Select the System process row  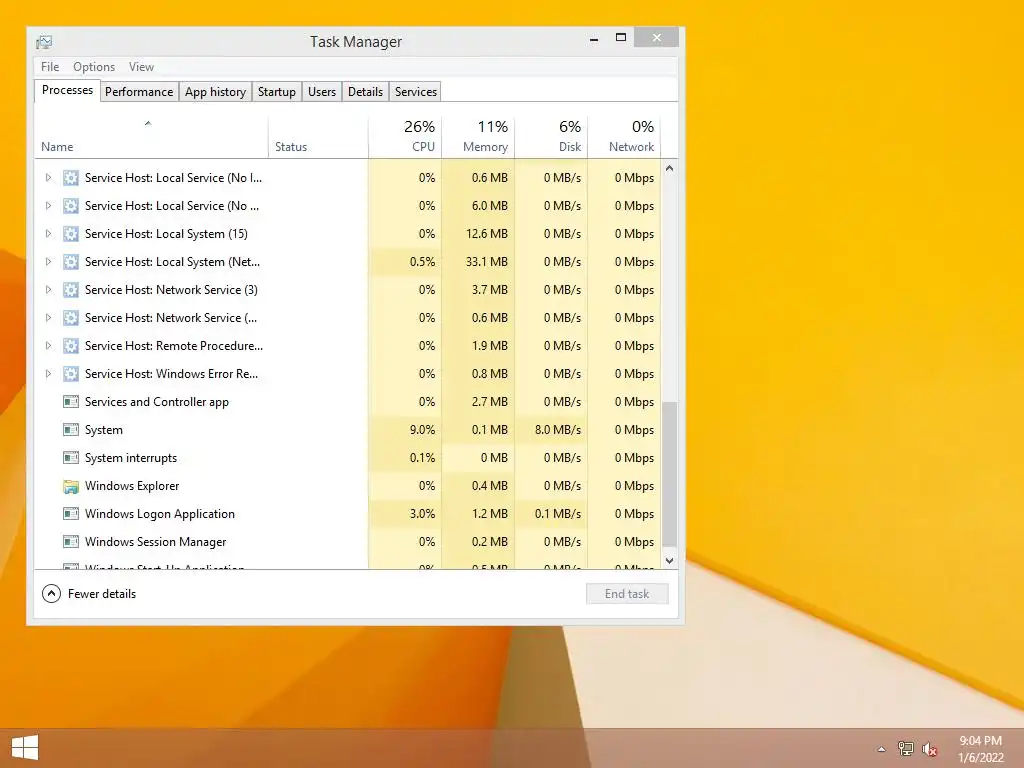coord(347,430)
